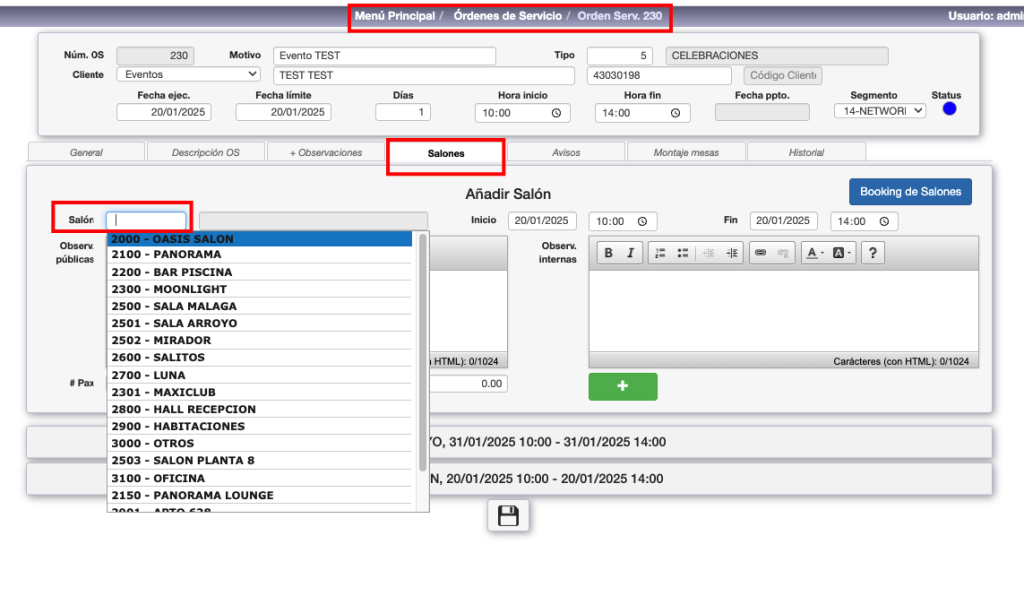The image size is (1024, 596).
Task: Click the blue Status indicator circle
Action: 948,109
